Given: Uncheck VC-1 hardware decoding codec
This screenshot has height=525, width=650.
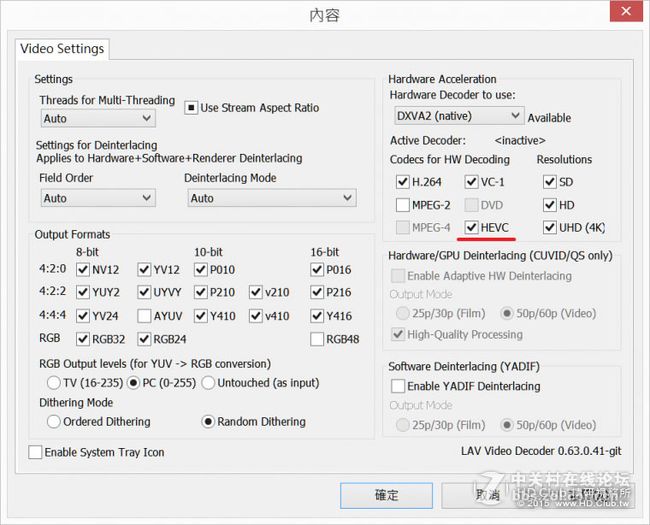Looking at the screenshot, I should [471, 182].
